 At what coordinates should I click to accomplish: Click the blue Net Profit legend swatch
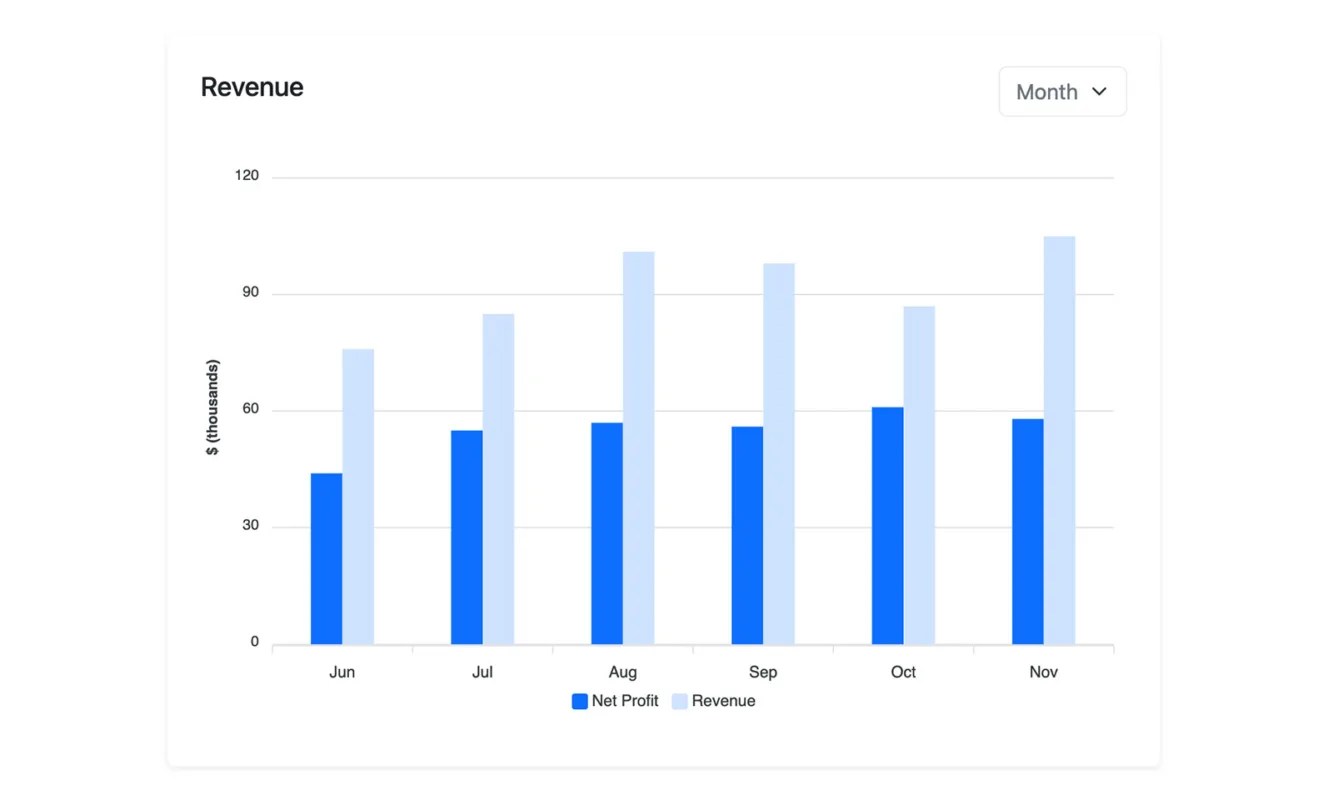click(578, 701)
